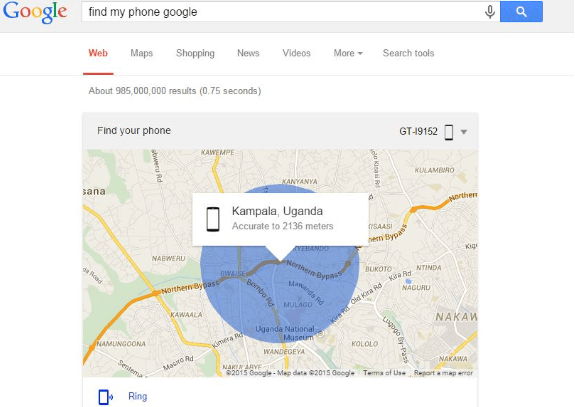Screen dimensions: 575x407
Task: Click the NABWERU label on the map
Action: click(169, 258)
